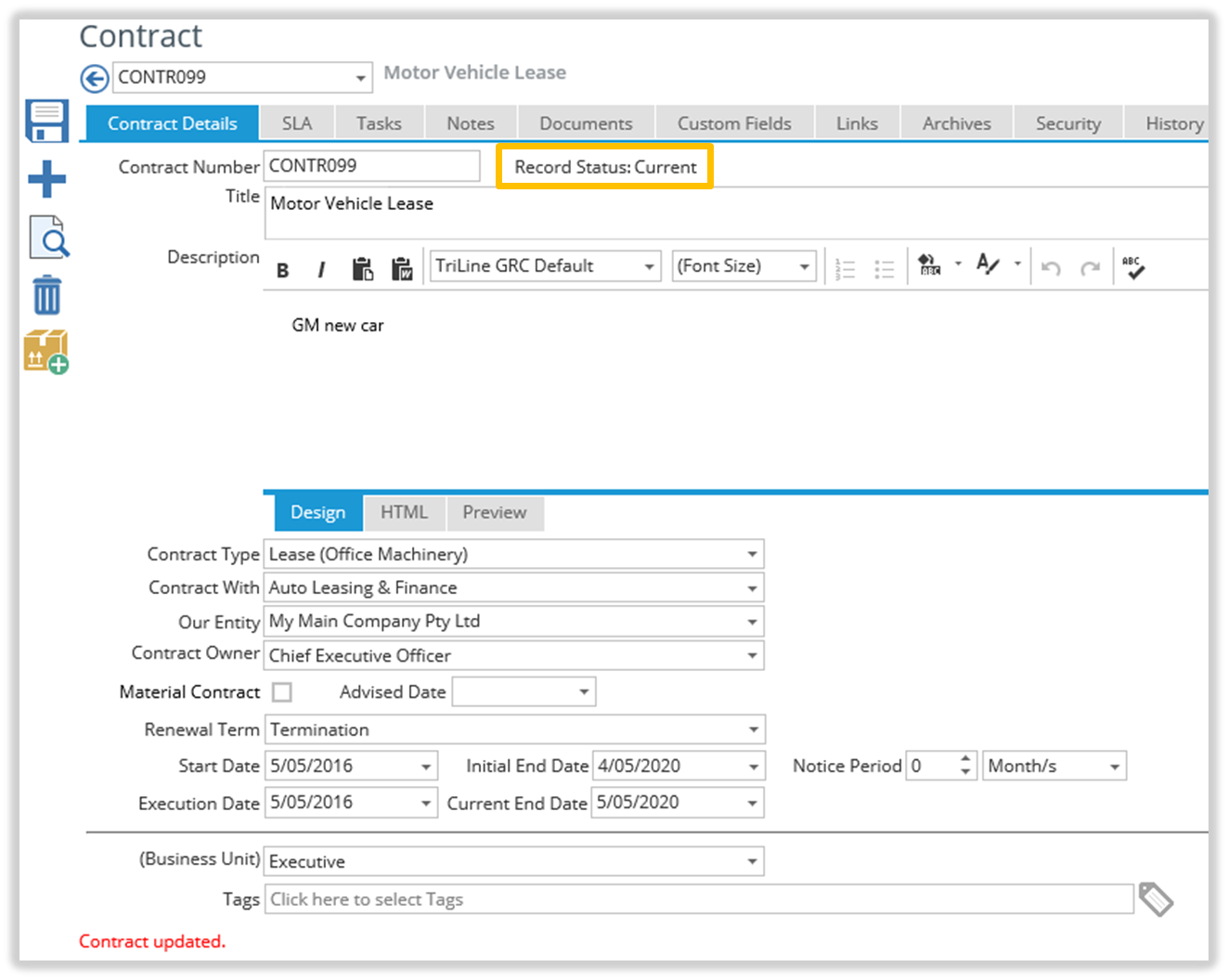Enable the Material Contract checkbox
Image resolution: width=1228 pixels, height=980 pixels.
click(x=282, y=692)
